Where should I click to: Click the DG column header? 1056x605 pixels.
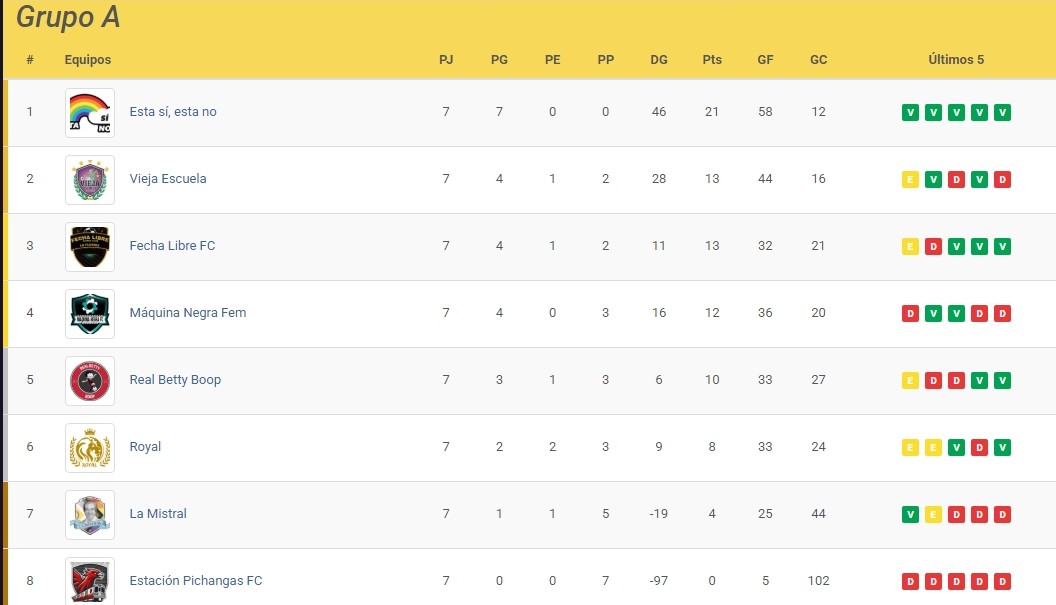(x=659, y=59)
